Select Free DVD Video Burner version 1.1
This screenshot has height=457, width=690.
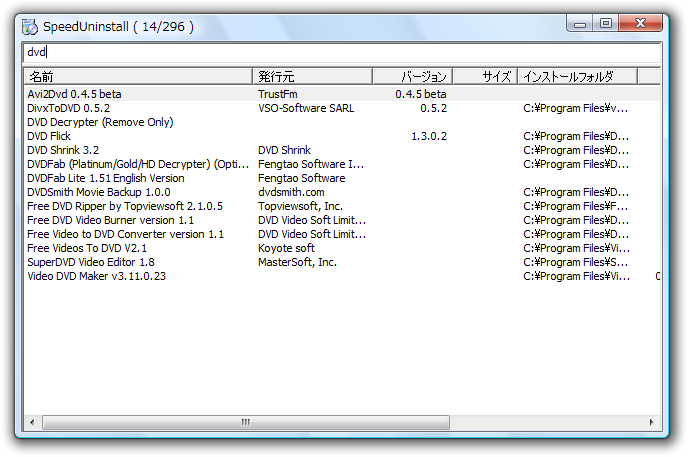tap(110, 220)
